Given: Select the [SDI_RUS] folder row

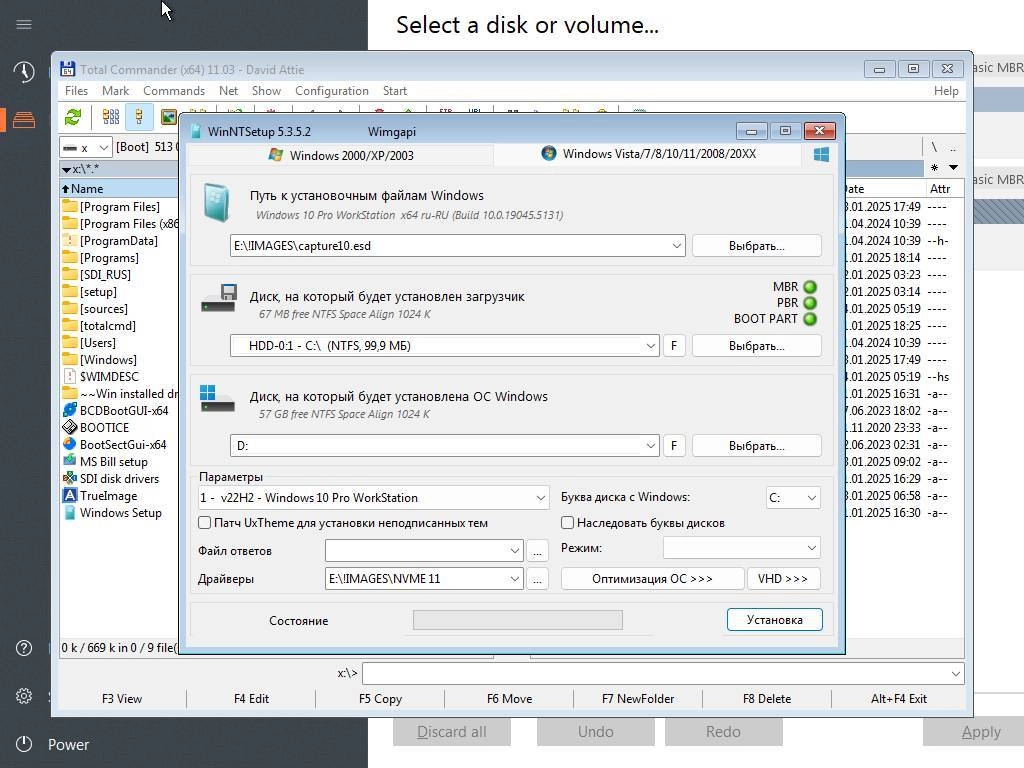Looking at the screenshot, I should [x=119, y=274].
